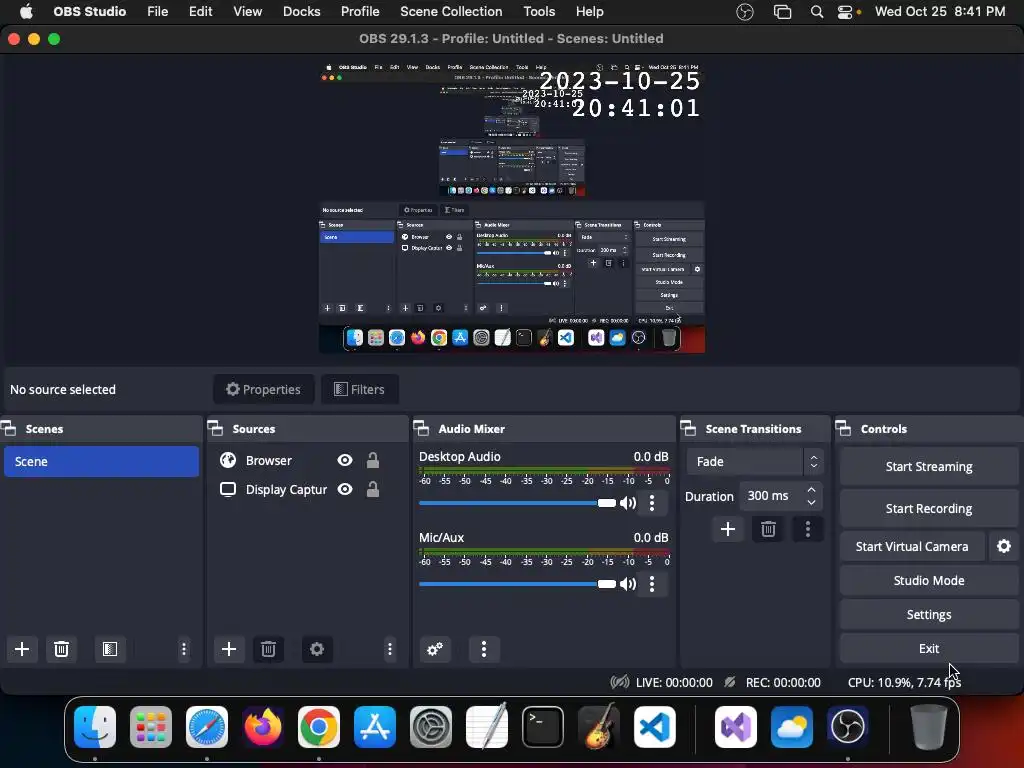This screenshot has width=1024, height=768.
Task: Open the Tools menu
Action: point(539,12)
